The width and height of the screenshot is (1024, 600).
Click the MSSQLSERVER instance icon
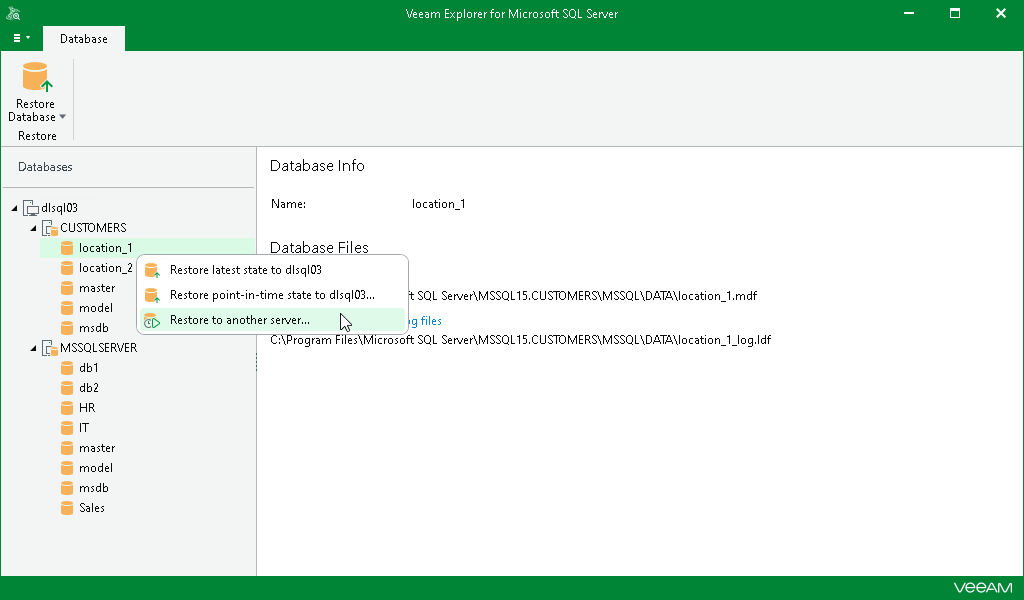point(50,348)
